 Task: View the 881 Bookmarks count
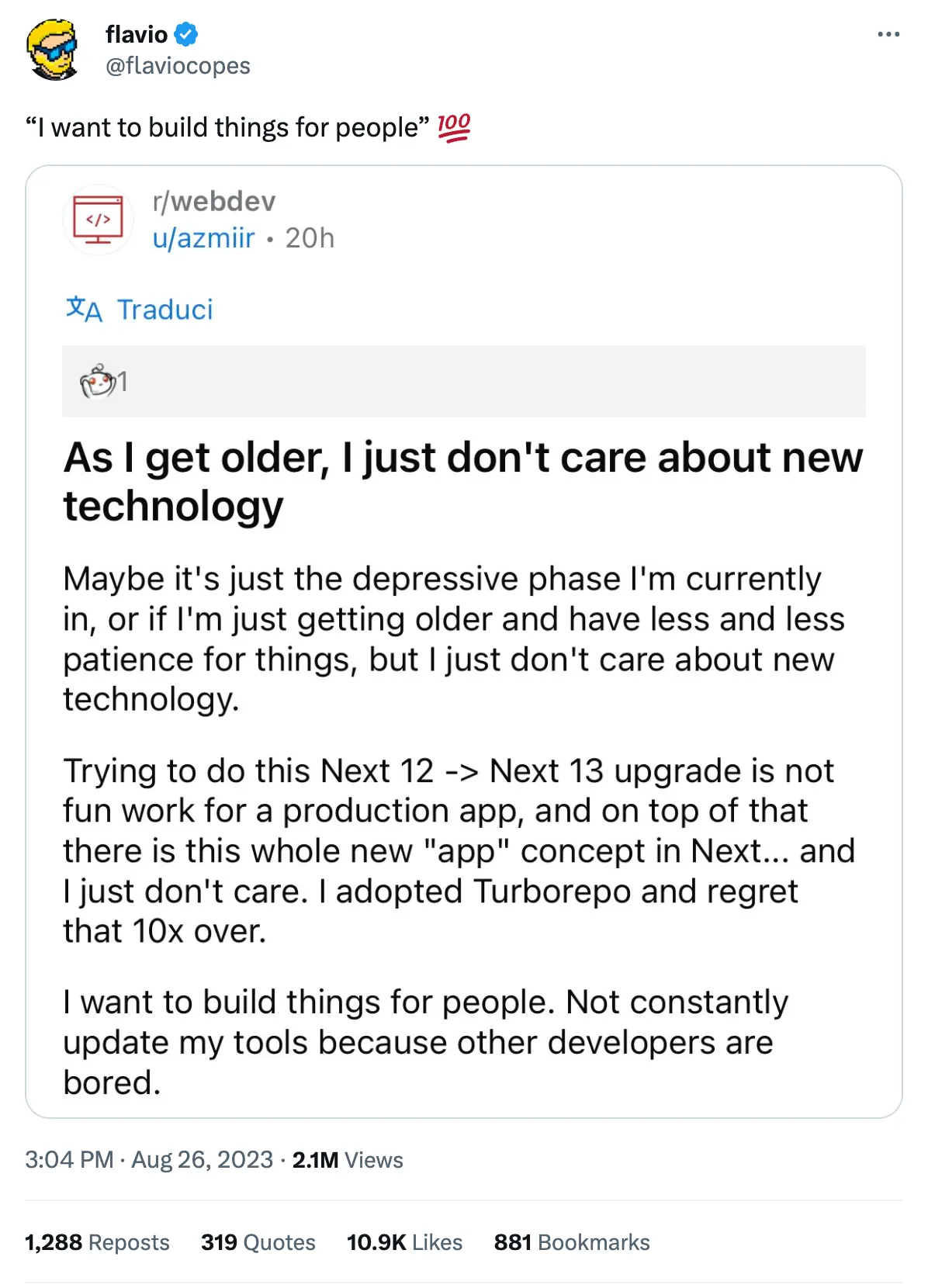[x=572, y=1241]
